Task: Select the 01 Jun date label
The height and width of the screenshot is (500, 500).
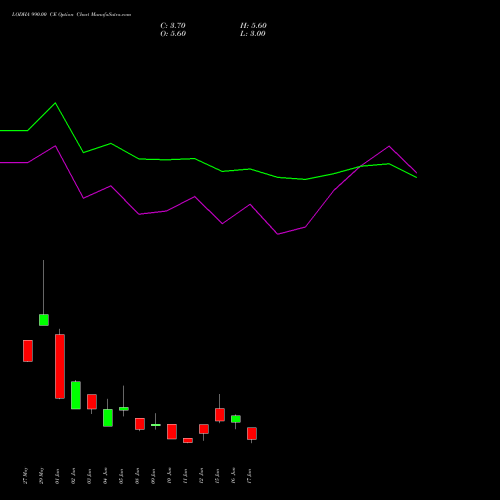Action: 58,476
